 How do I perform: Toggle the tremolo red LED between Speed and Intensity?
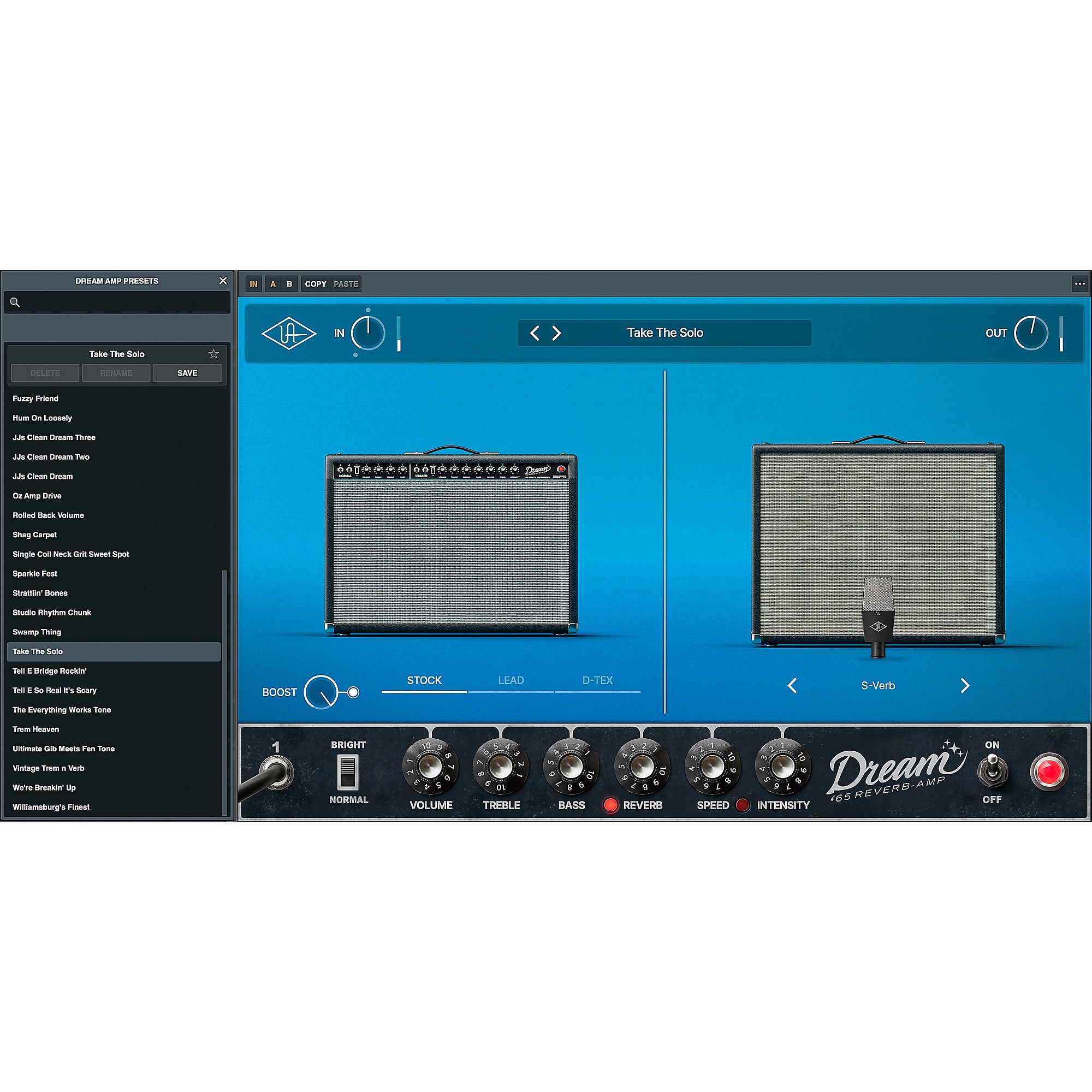[x=743, y=805]
